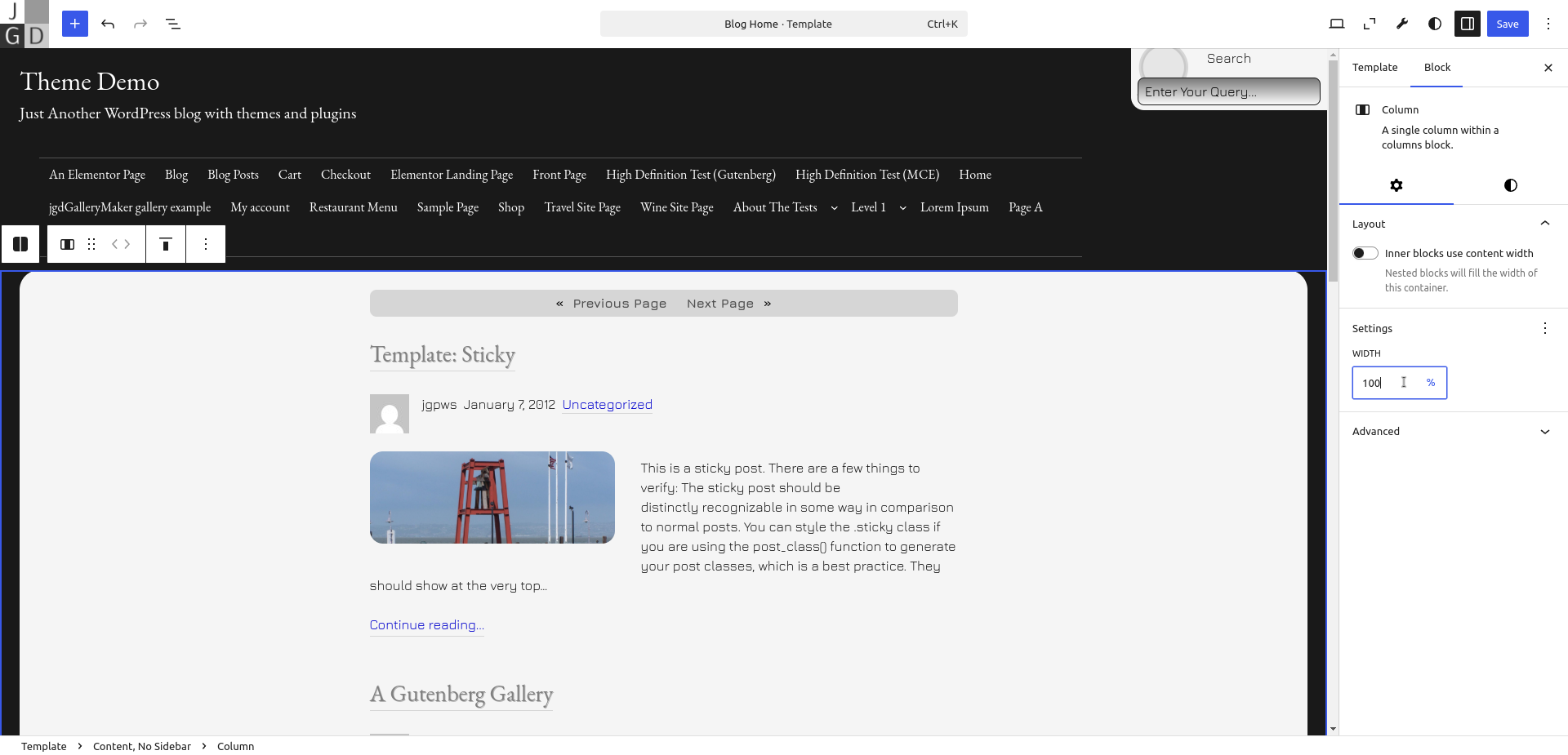Select the parent Columns block icon
This screenshot has height=755, width=1568.
[20, 244]
